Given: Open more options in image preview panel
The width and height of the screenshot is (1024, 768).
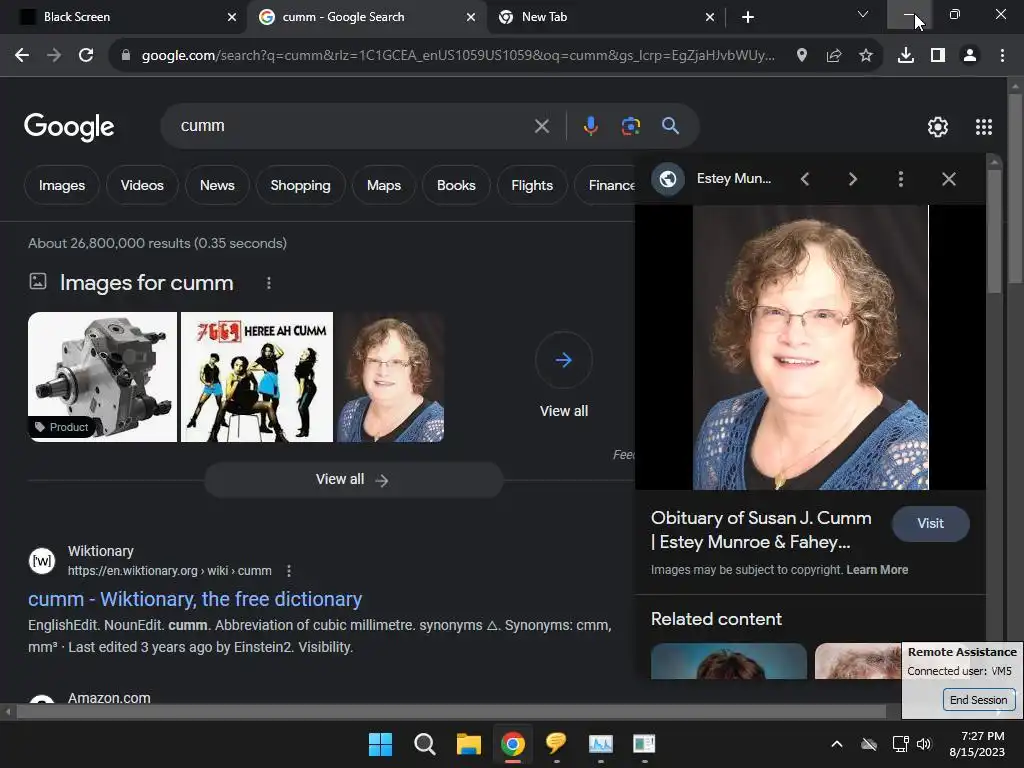Looking at the screenshot, I should [x=901, y=179].
